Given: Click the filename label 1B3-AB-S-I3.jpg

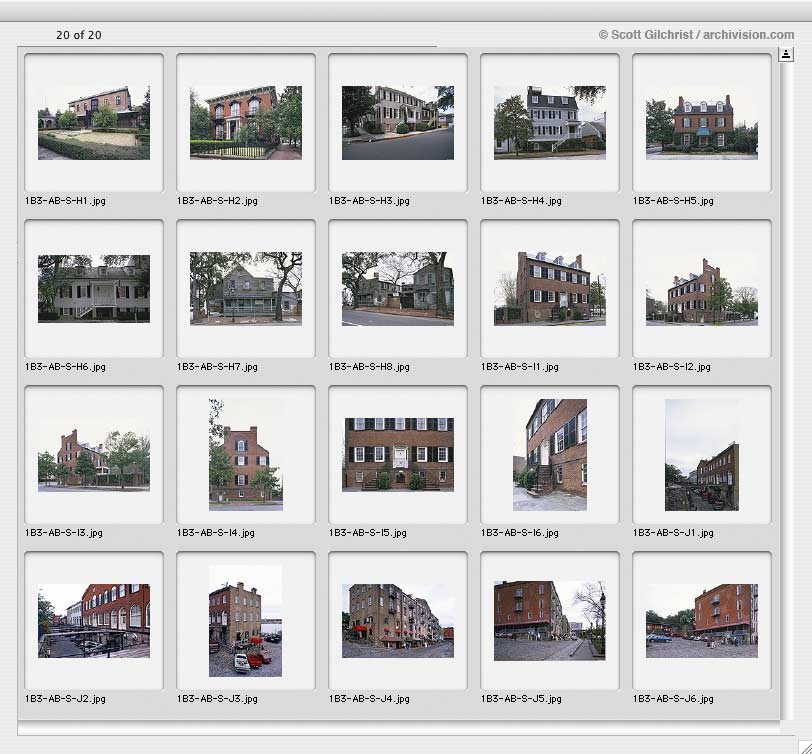Looking at the screenshot, I should (64, 533).
